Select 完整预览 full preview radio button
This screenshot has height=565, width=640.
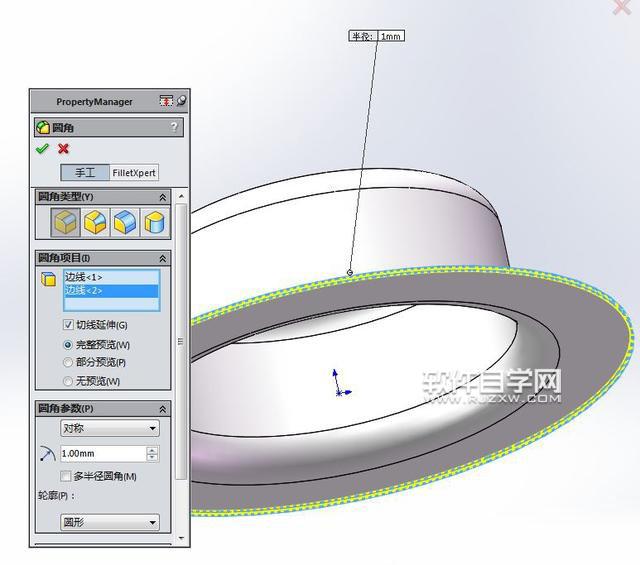pos(68,345)
